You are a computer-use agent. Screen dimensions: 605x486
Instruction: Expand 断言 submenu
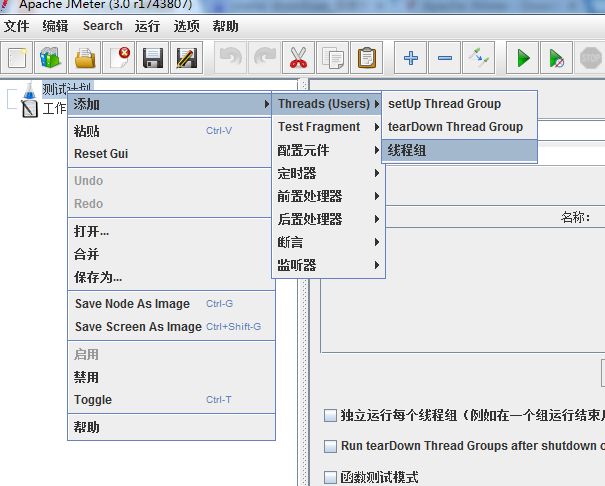coord(328,242)
